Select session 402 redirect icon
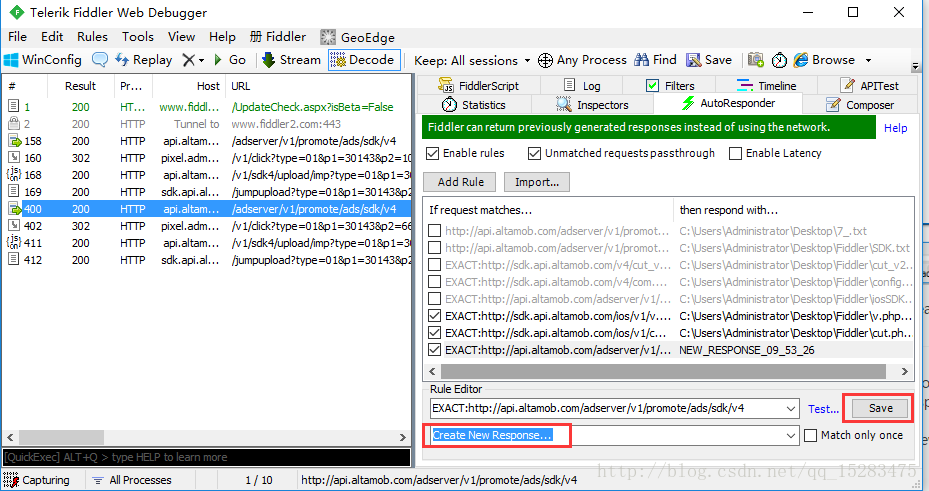 pos(14,226)
